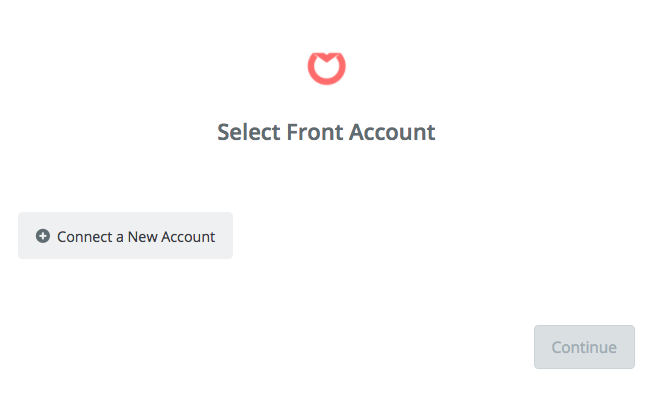653x408 pixels.
Task: Add a new Front account connection
Action: [125, 236]
